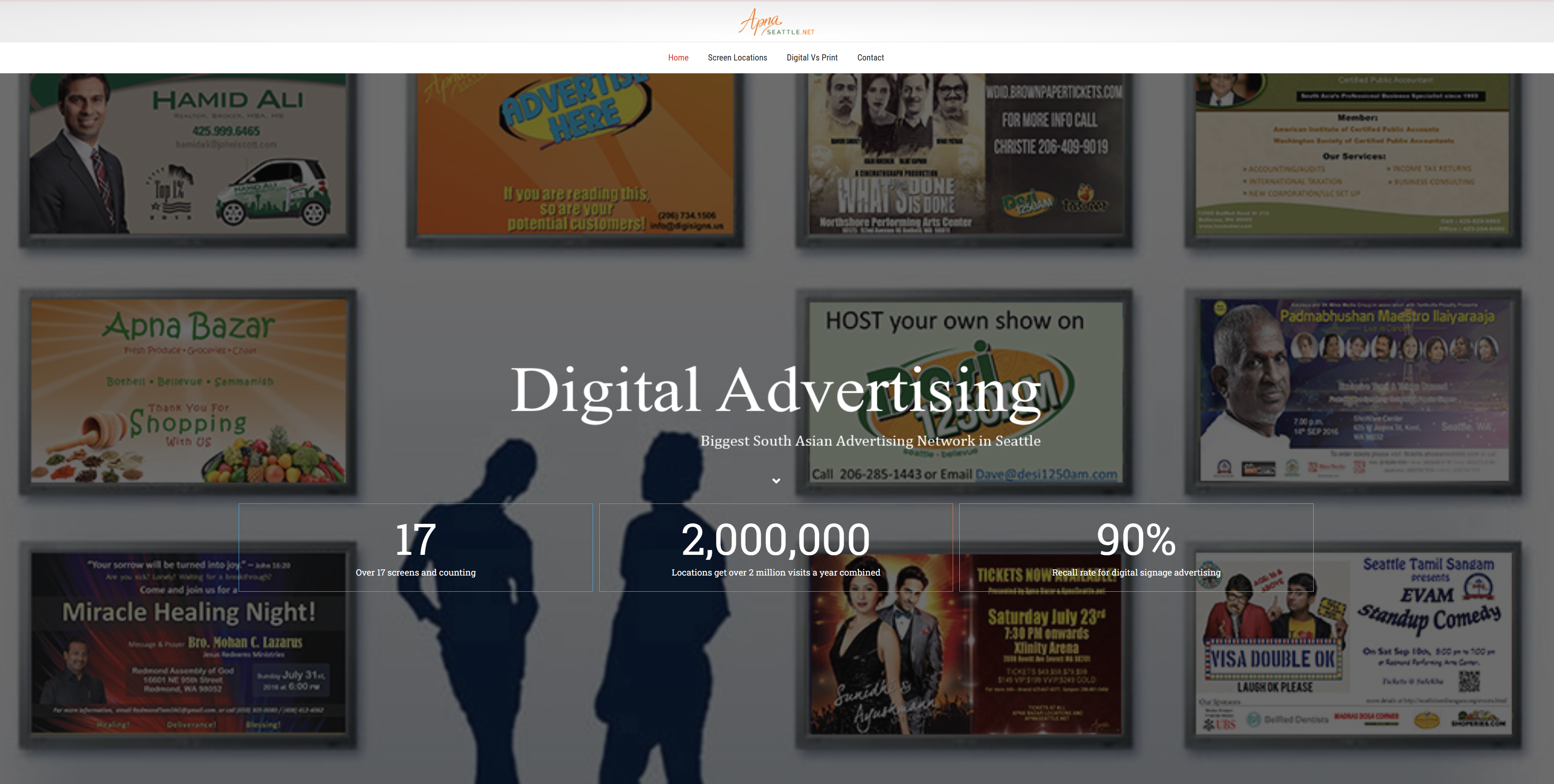
Task: Go to Screen Locations page
Action: [737, 58]
